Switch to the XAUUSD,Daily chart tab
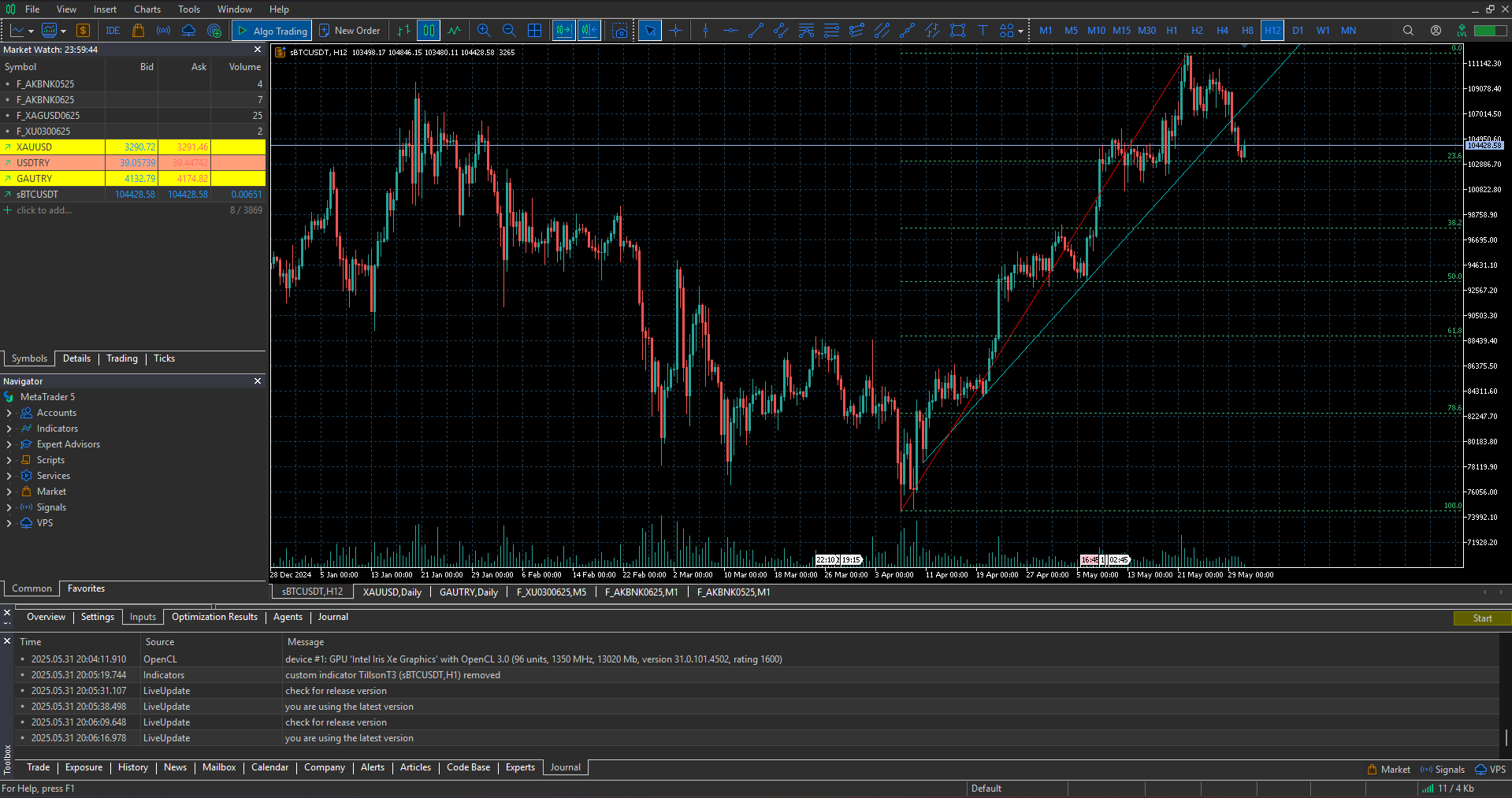This screenshot has height=798, width=1512. pyautogui.click(x=392, y=592)
